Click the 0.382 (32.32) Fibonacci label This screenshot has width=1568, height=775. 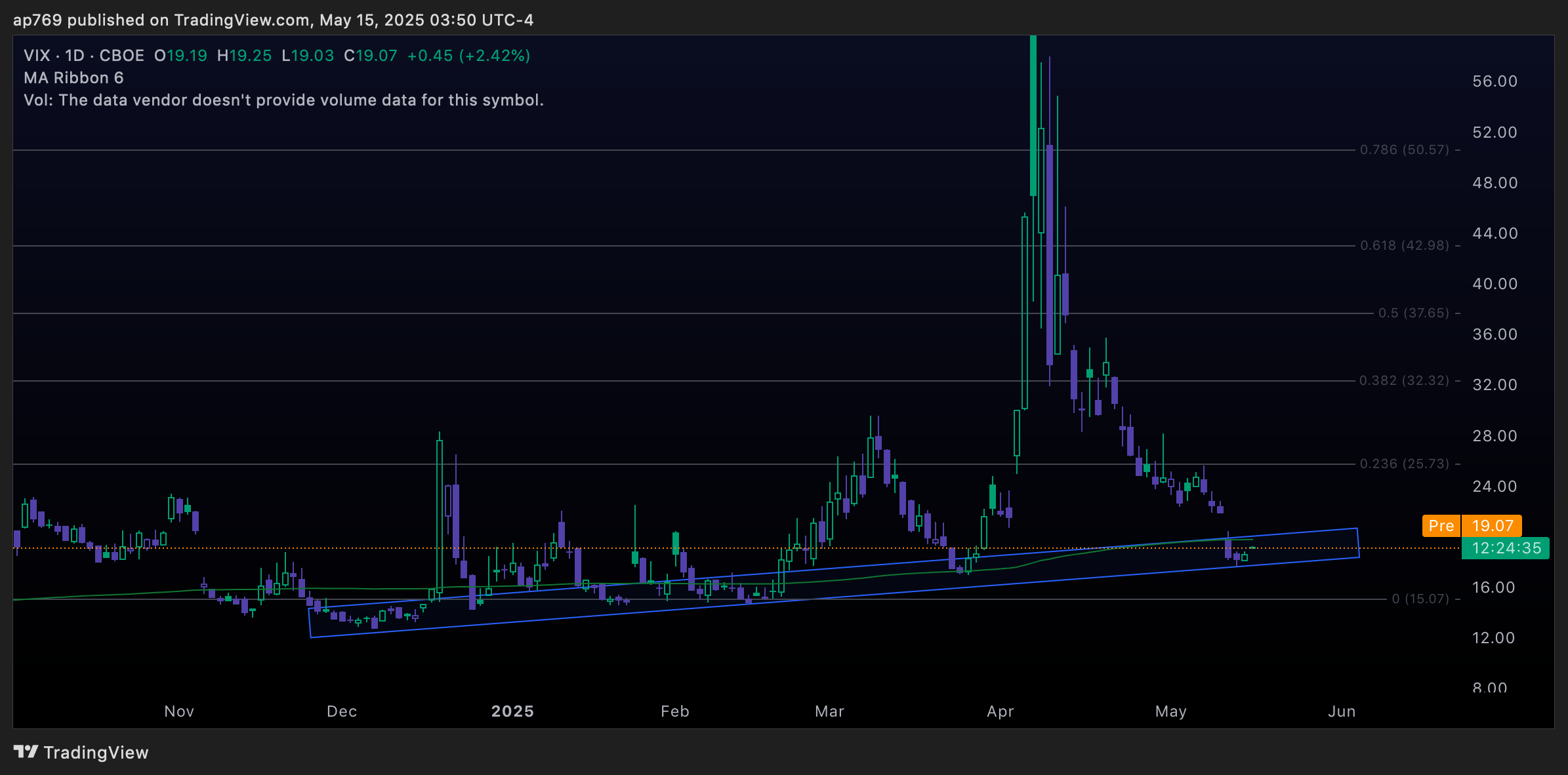[1404, 380]
